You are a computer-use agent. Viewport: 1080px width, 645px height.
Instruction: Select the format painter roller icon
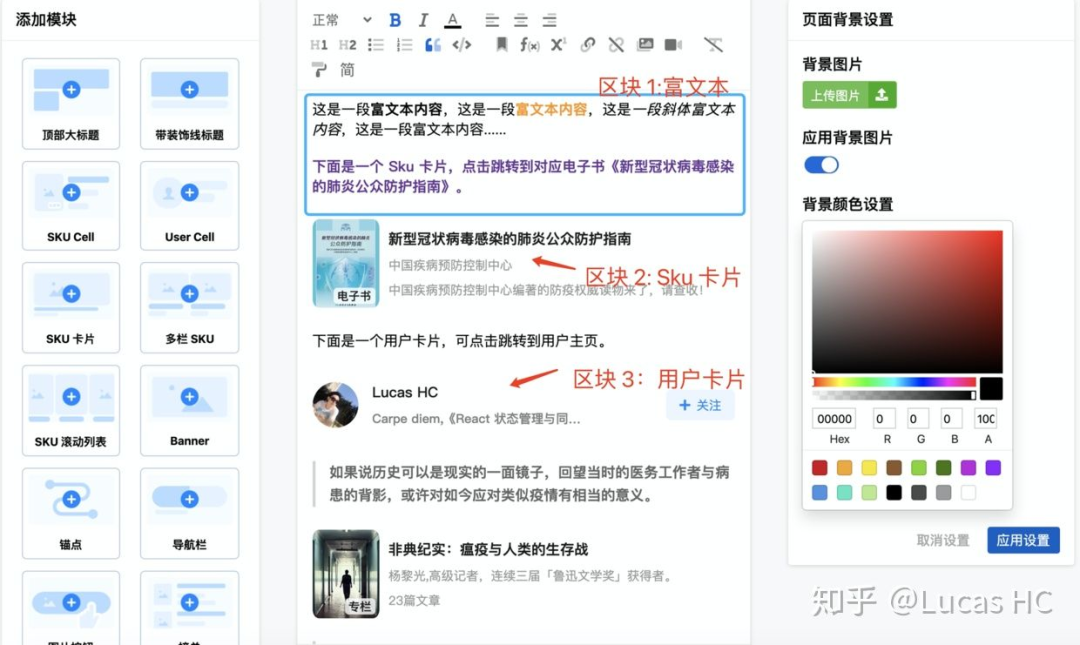pos(319,70)
